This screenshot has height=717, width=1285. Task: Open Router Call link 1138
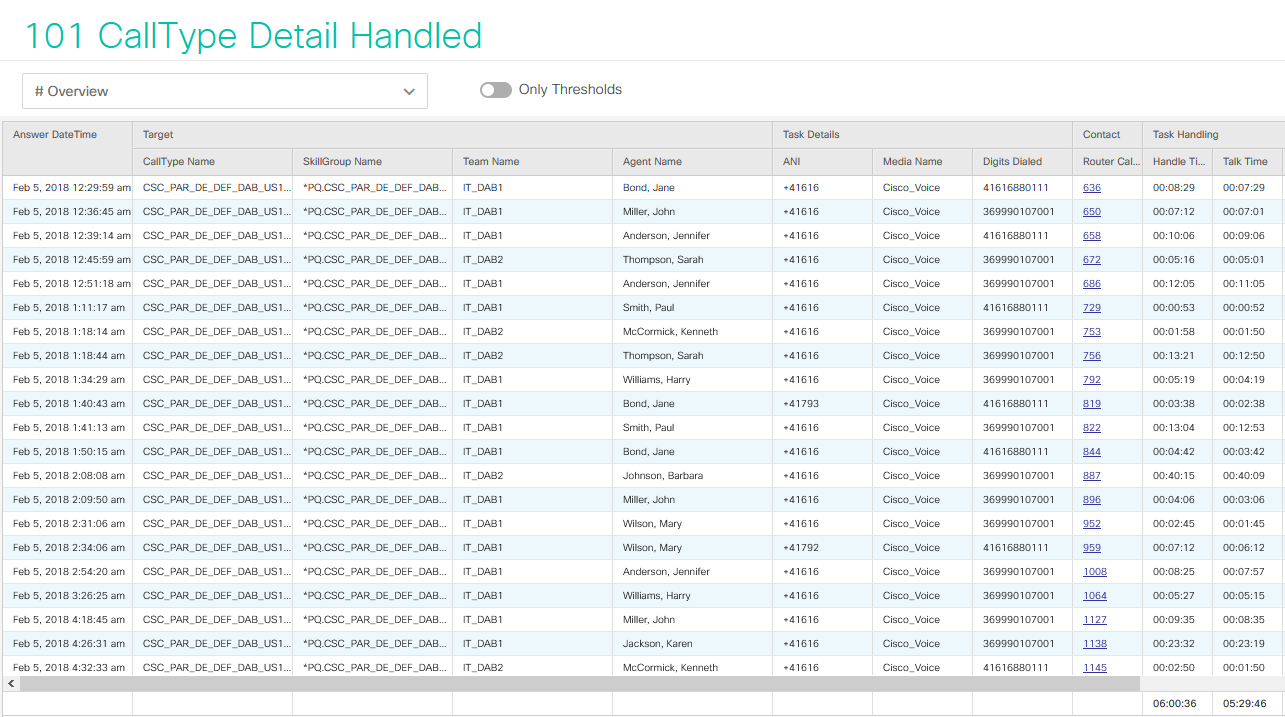tap(1095, 644)
